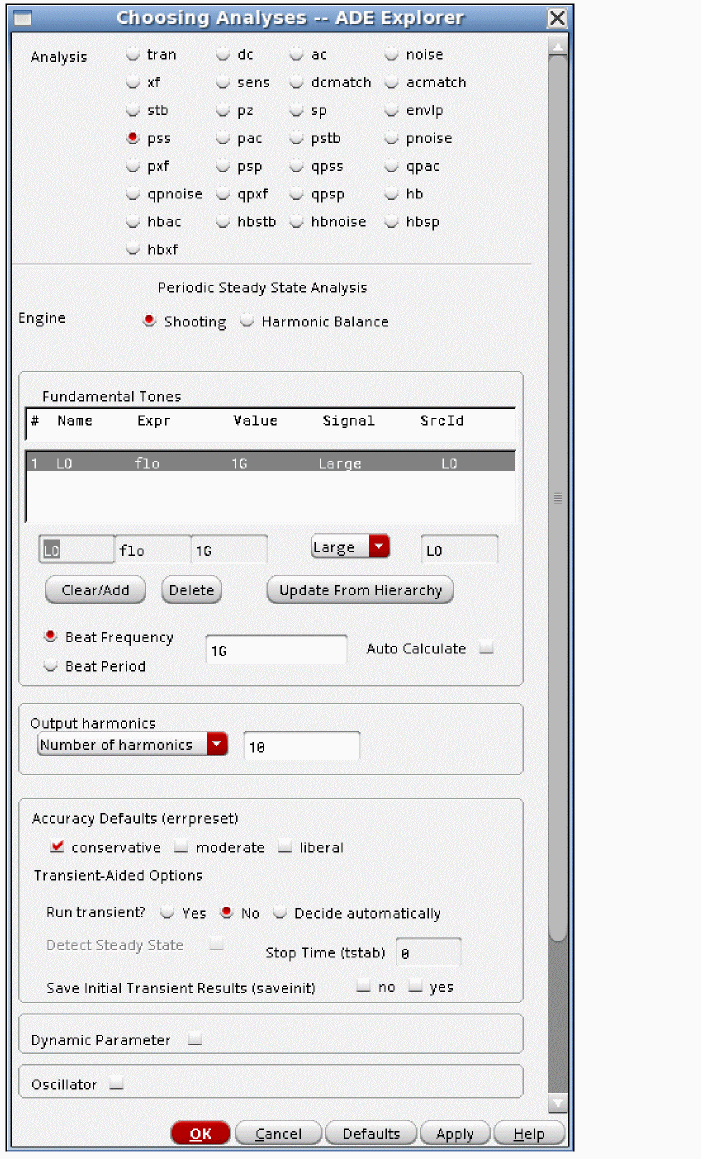The image size is (701, 1159).
Task: Select the sp analysis option
Action: 297,110
